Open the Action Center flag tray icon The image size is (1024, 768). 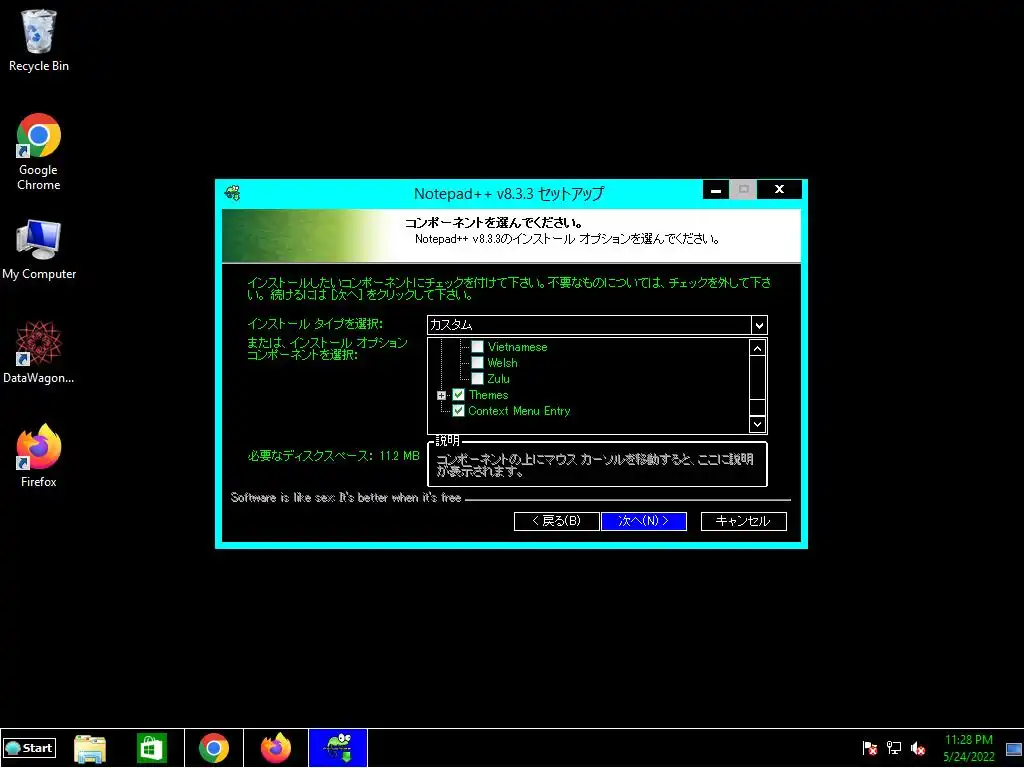[x=869, y=748]
